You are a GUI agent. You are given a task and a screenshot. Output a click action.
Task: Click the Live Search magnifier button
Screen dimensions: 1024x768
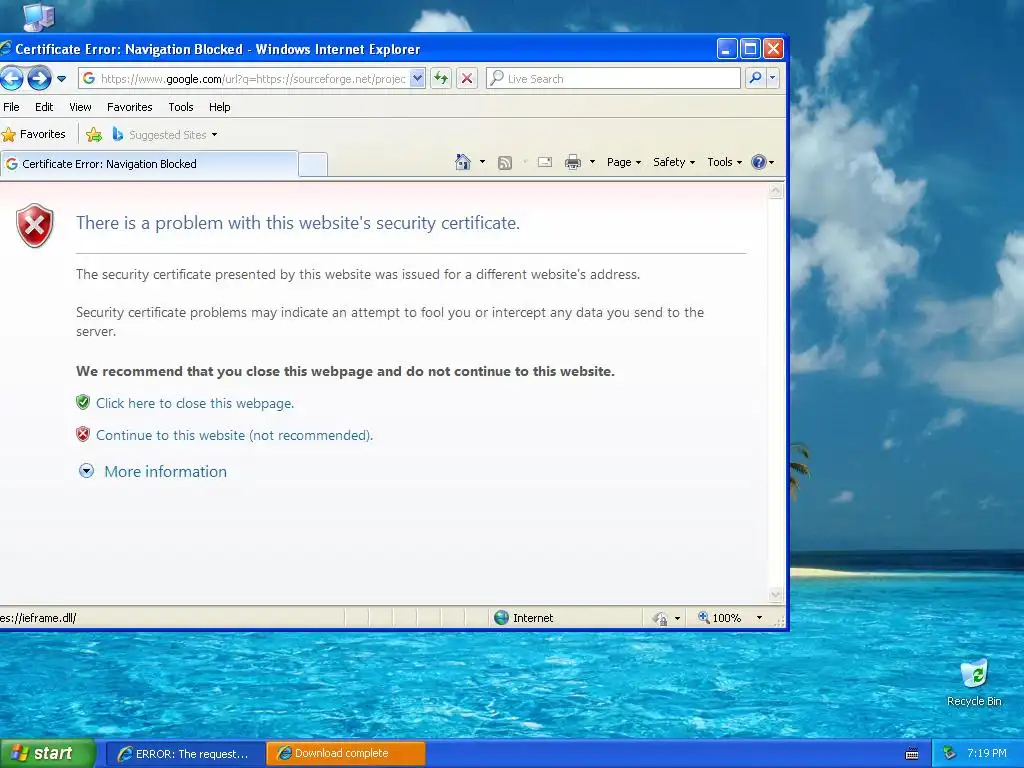point(755,78)
